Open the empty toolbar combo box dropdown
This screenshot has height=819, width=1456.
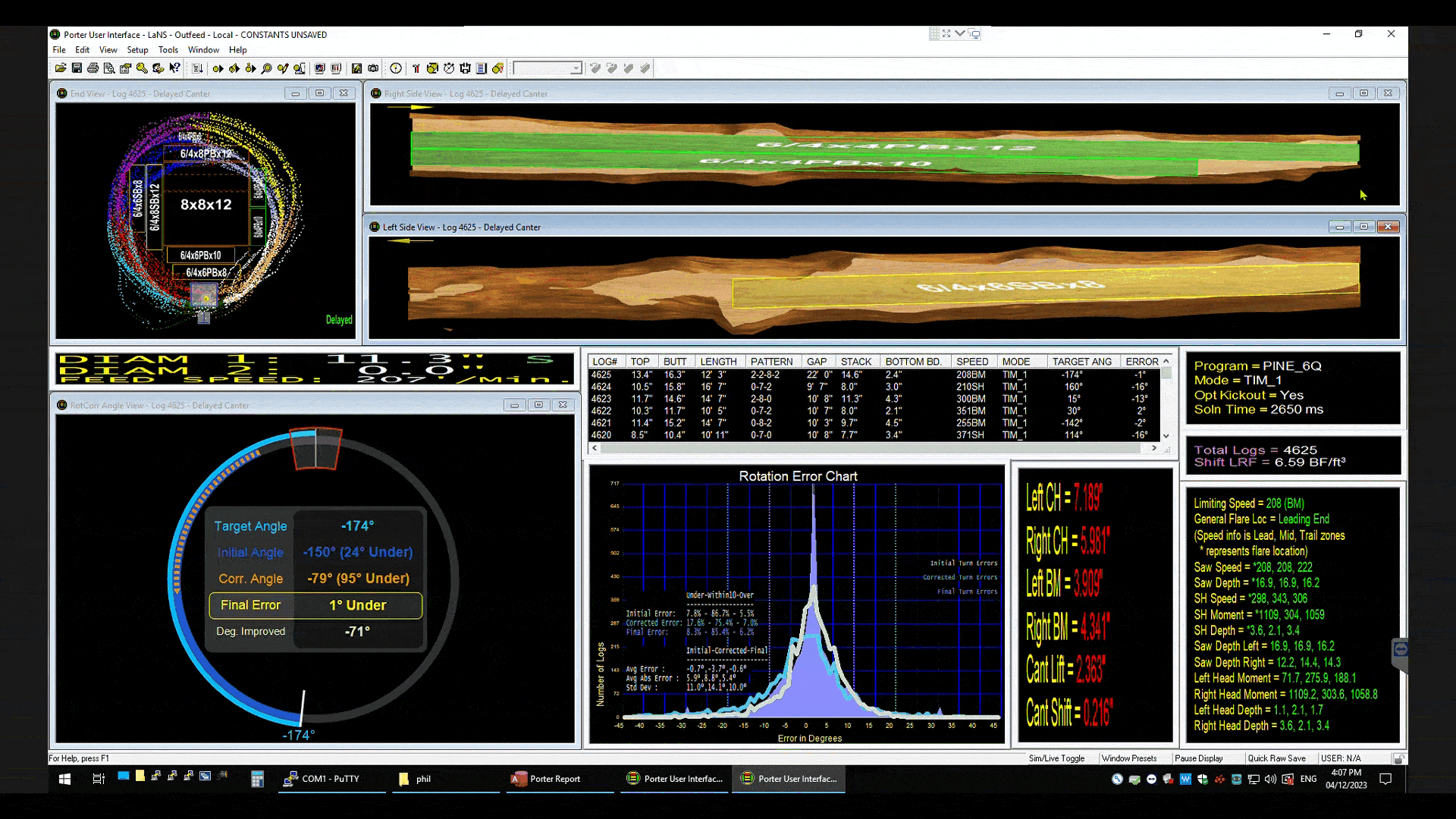pos(576,68)
